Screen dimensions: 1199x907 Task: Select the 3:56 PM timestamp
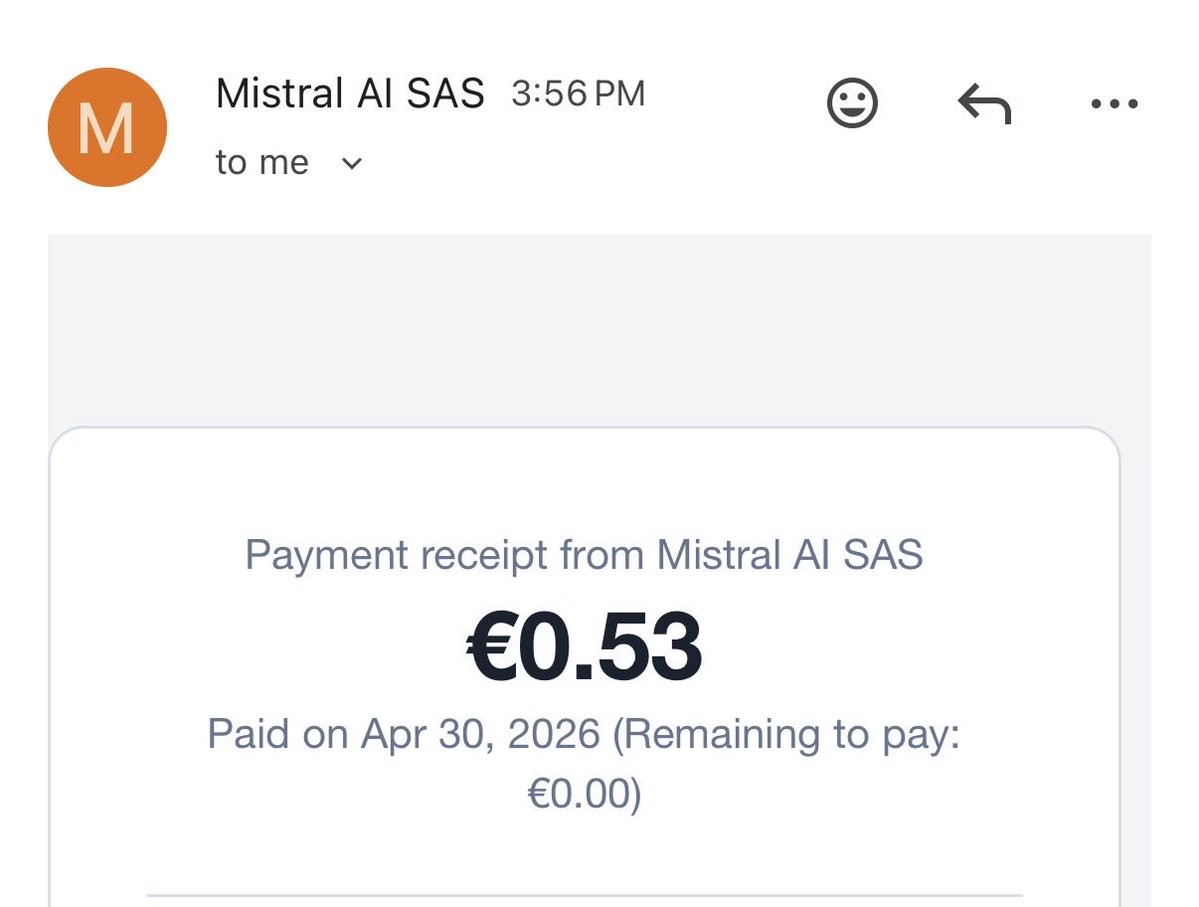tap(578, 94)
